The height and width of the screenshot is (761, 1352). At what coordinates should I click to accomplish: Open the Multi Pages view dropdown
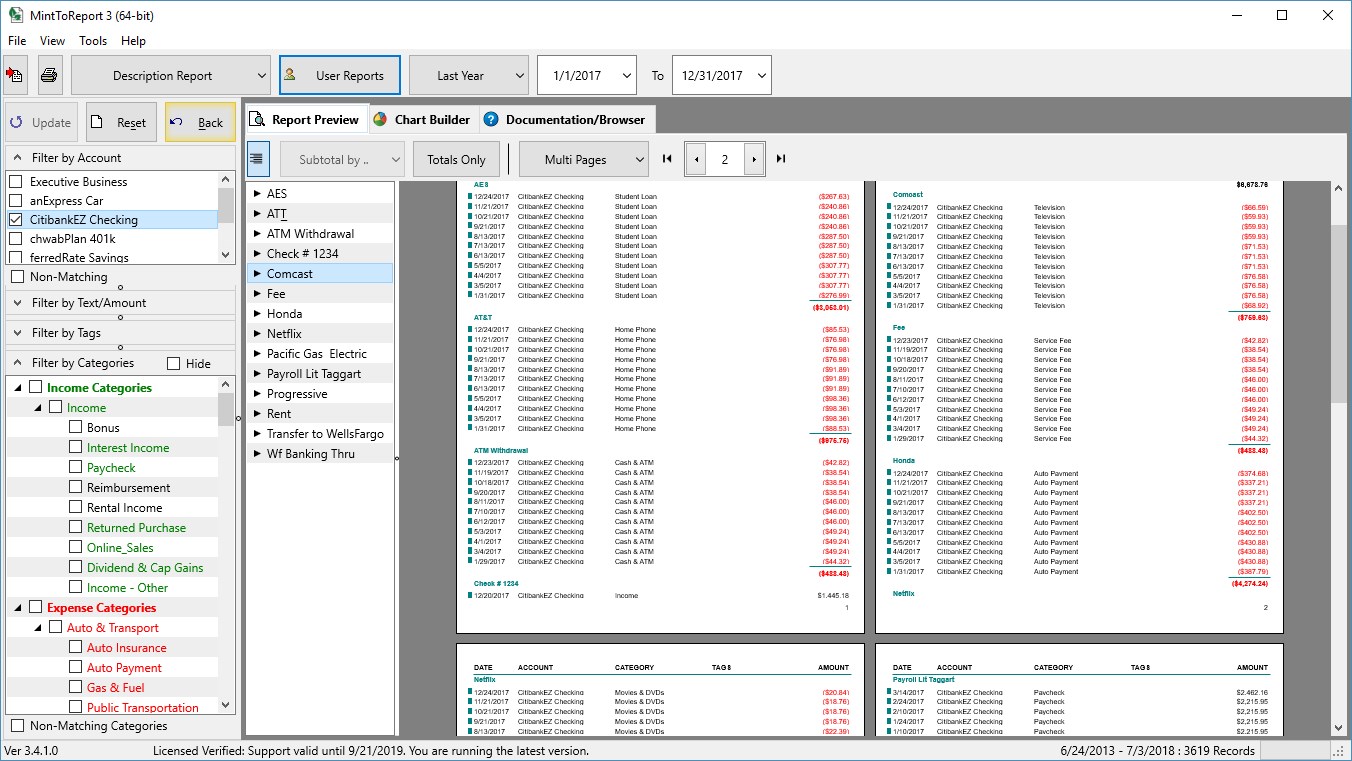pyautogui.click(x=584, y=159)
